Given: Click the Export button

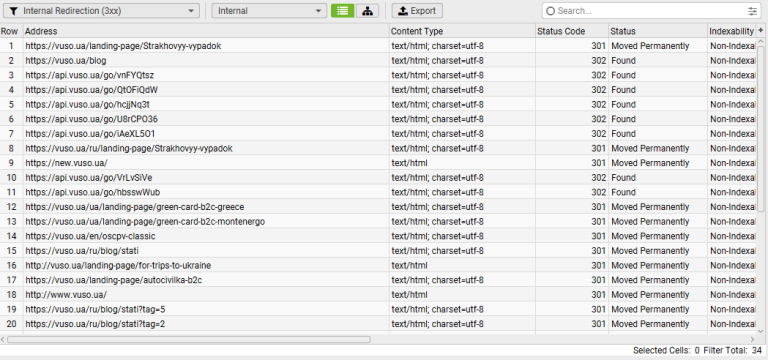Looking at the screenshot, I should tap(417, 11).
